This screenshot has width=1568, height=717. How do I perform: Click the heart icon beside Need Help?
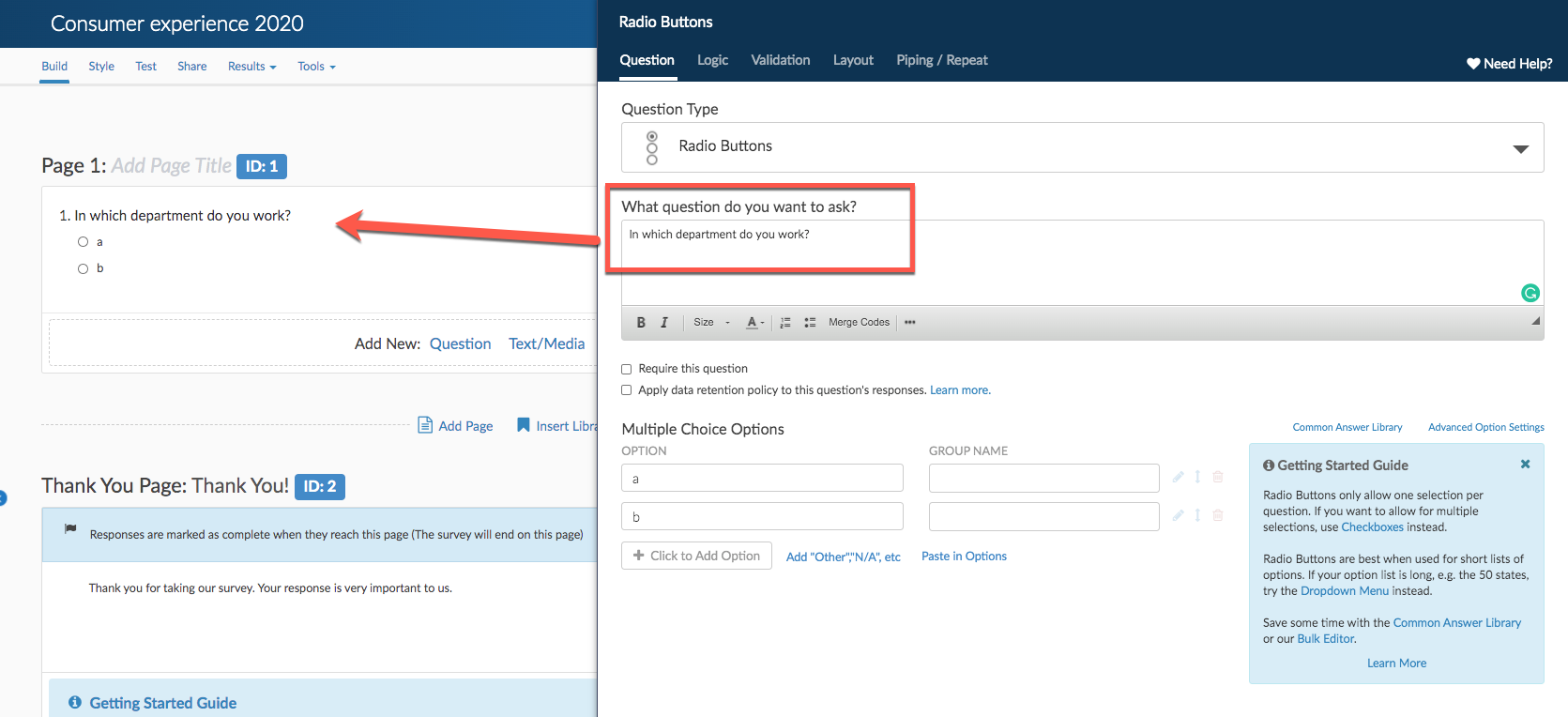point(1473,64)
